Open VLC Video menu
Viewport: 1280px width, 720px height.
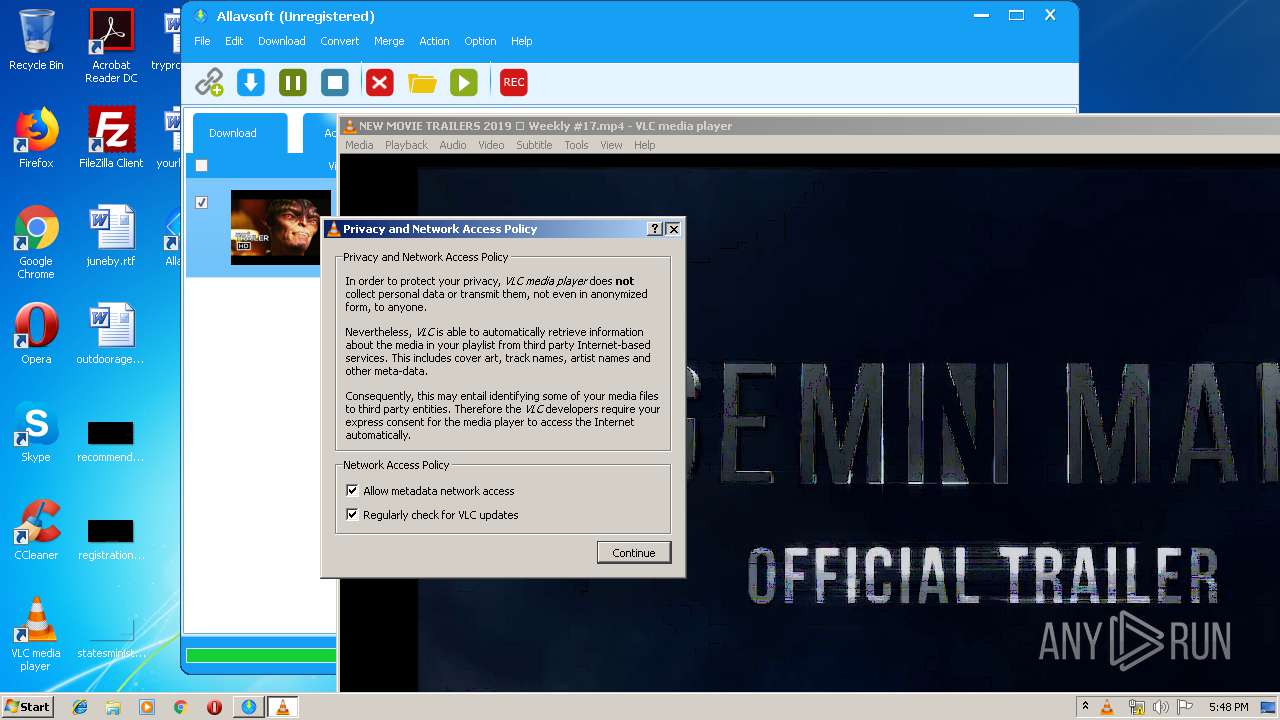coord(491,145)
